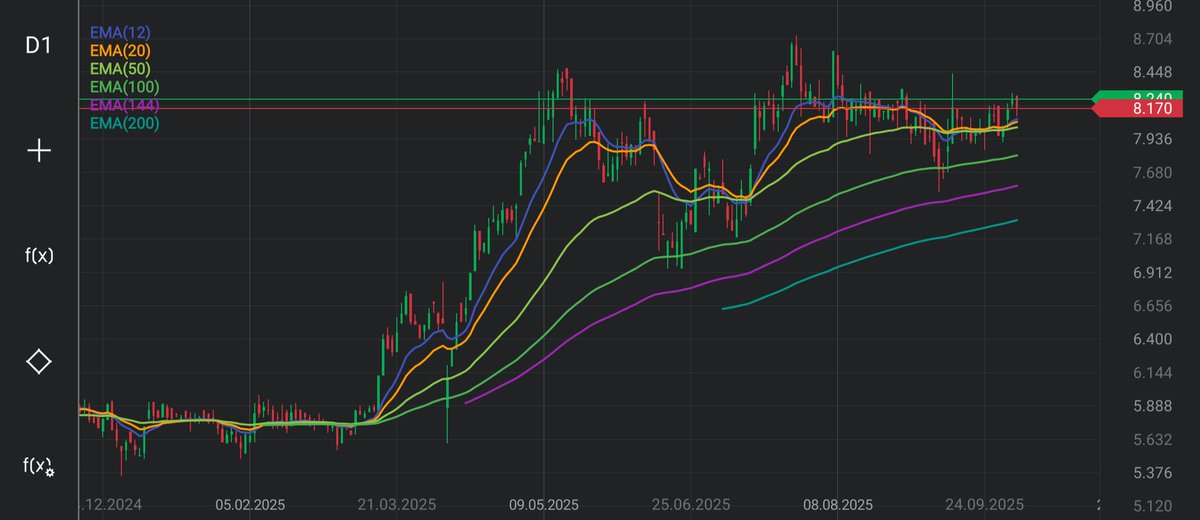Click the 8.448 price axis label

(1152, 72)
